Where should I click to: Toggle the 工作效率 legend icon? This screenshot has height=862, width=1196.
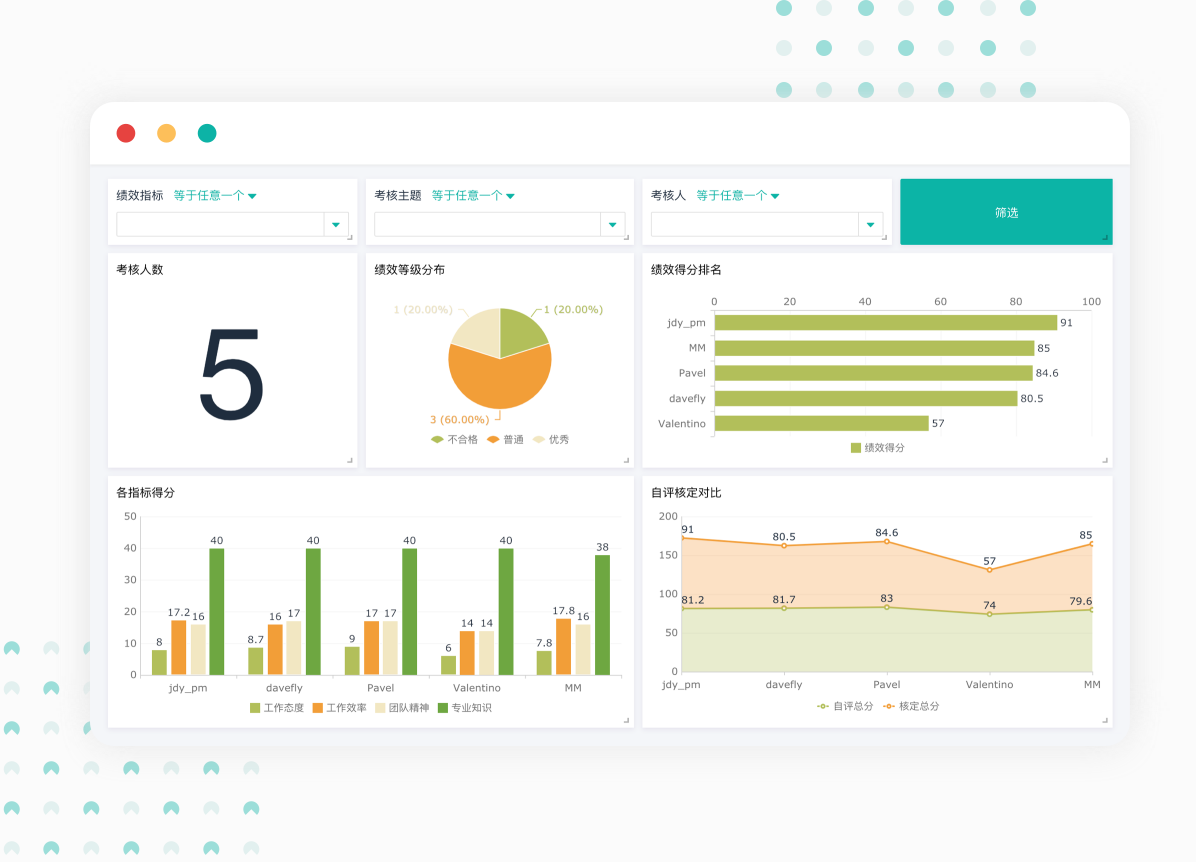pos(318,708)
